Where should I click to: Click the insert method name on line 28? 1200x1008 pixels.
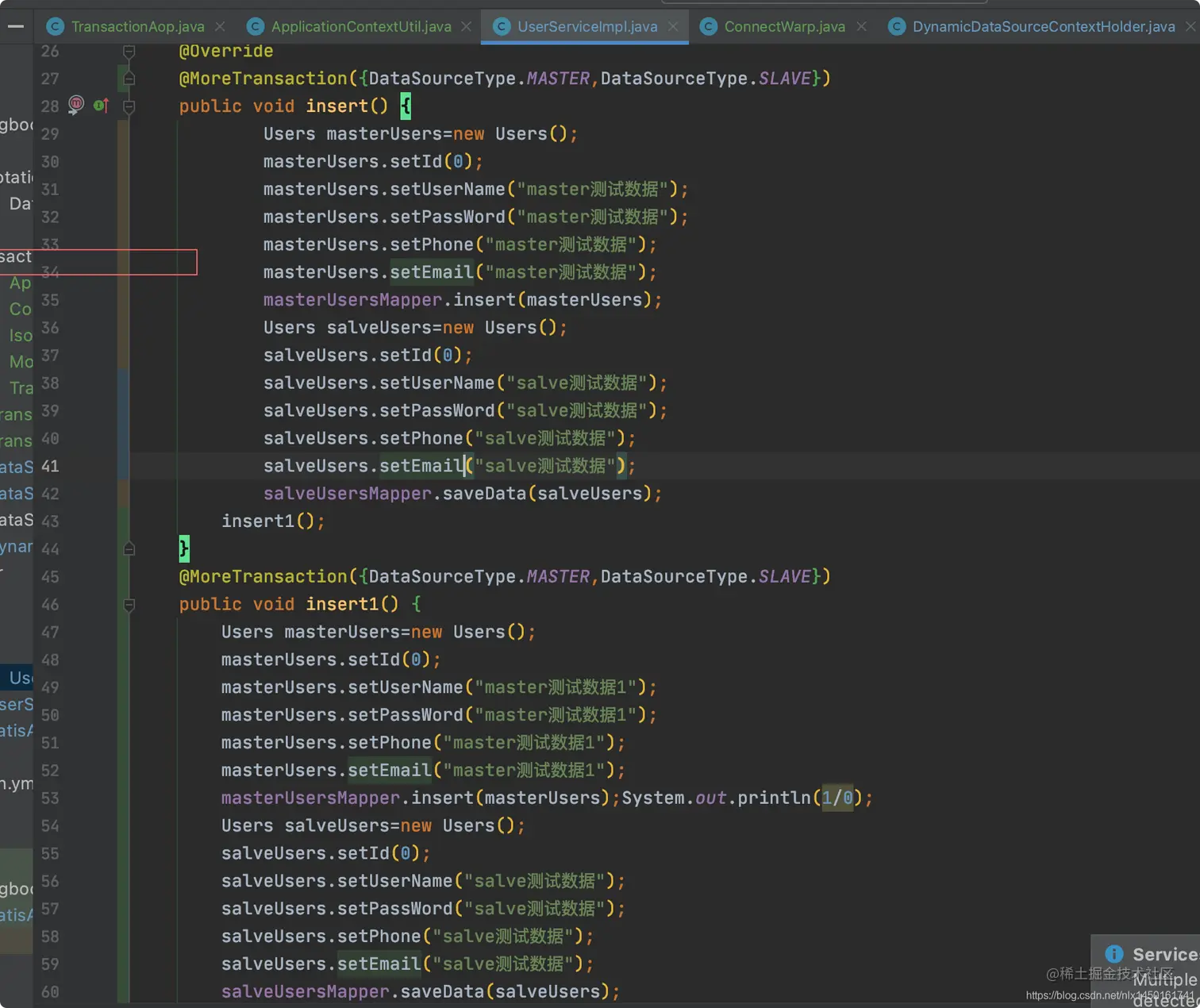(337, 106)
